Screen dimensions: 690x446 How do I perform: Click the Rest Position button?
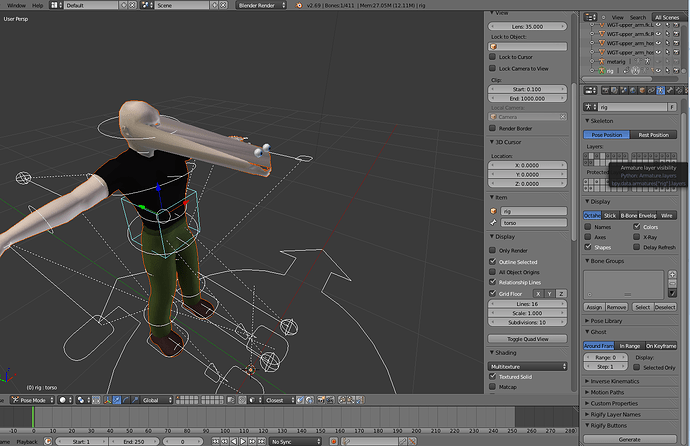[653, 135]
